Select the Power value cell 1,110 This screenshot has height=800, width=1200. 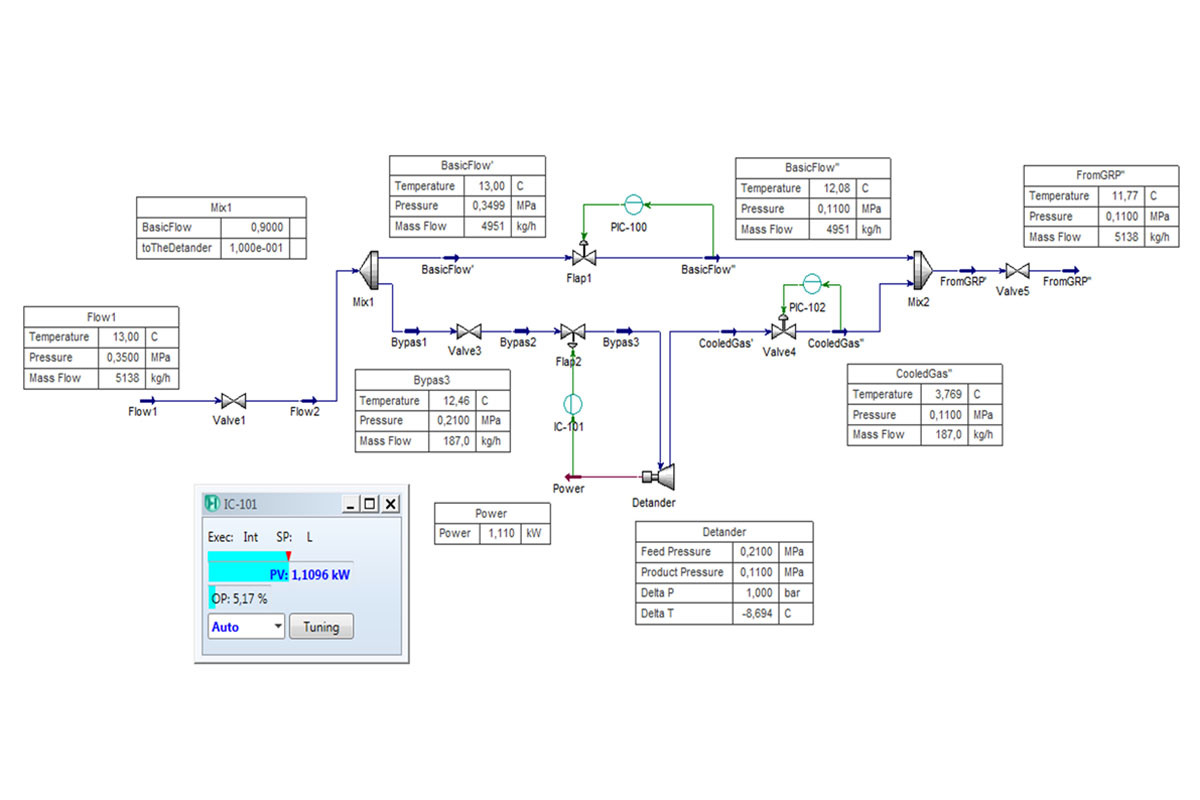coord(499,534)
